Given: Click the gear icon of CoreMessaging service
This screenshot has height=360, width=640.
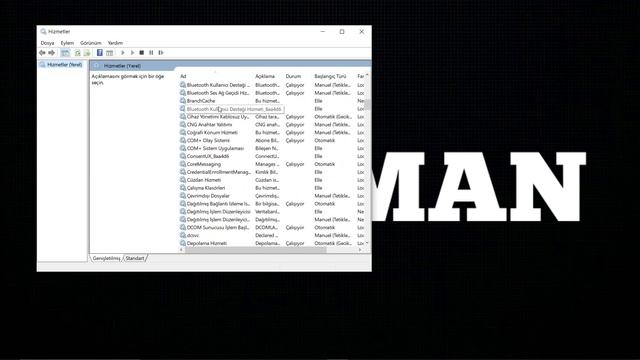Looking at the screenshot, I should click(x=183, y=164).
